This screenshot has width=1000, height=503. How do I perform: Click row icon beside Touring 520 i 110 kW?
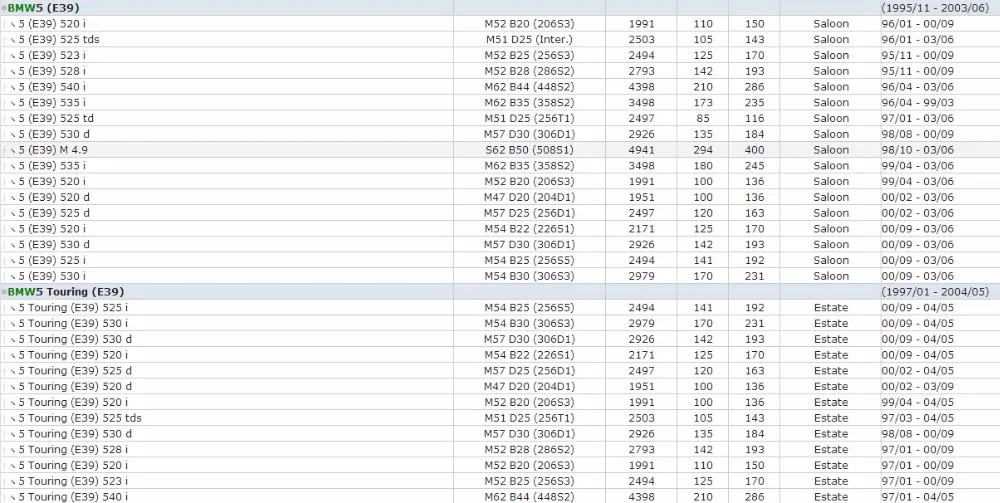[x=13, y=465]
